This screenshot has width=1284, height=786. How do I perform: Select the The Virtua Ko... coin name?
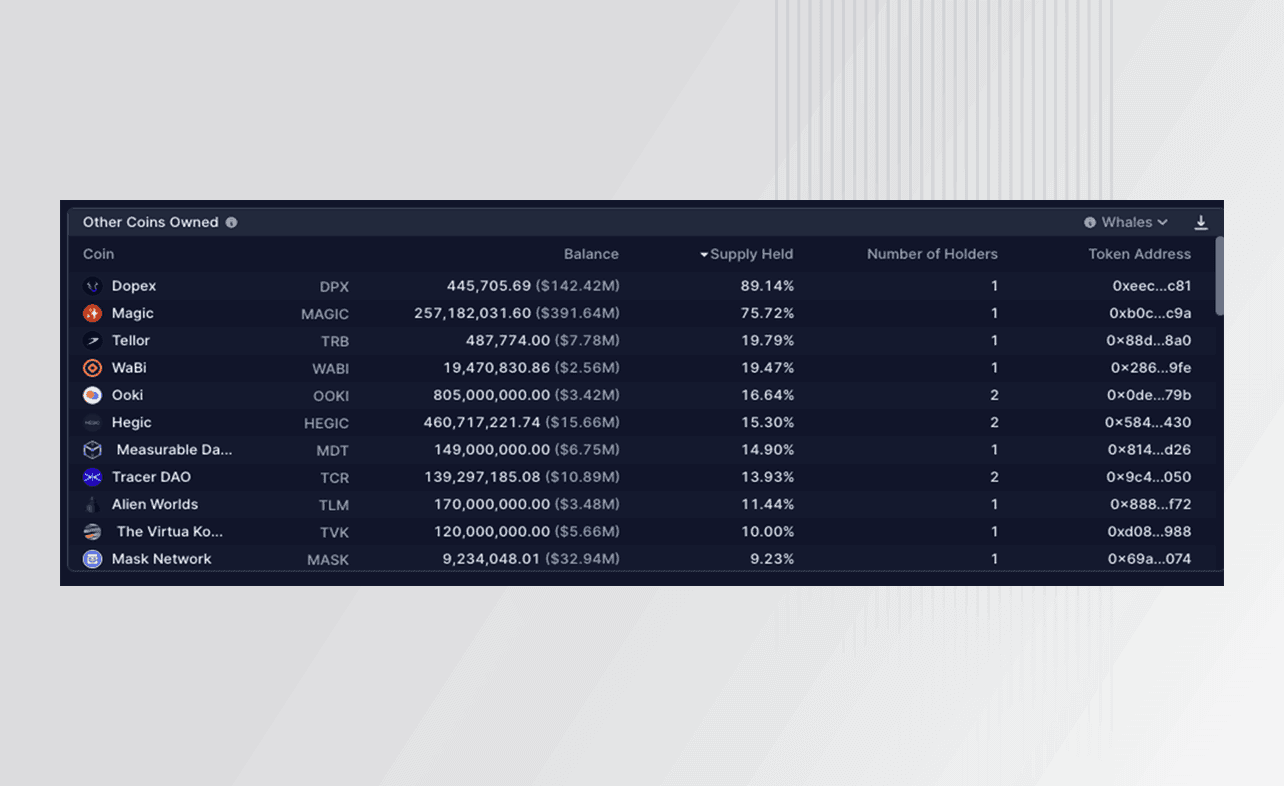tap(170, 532)
